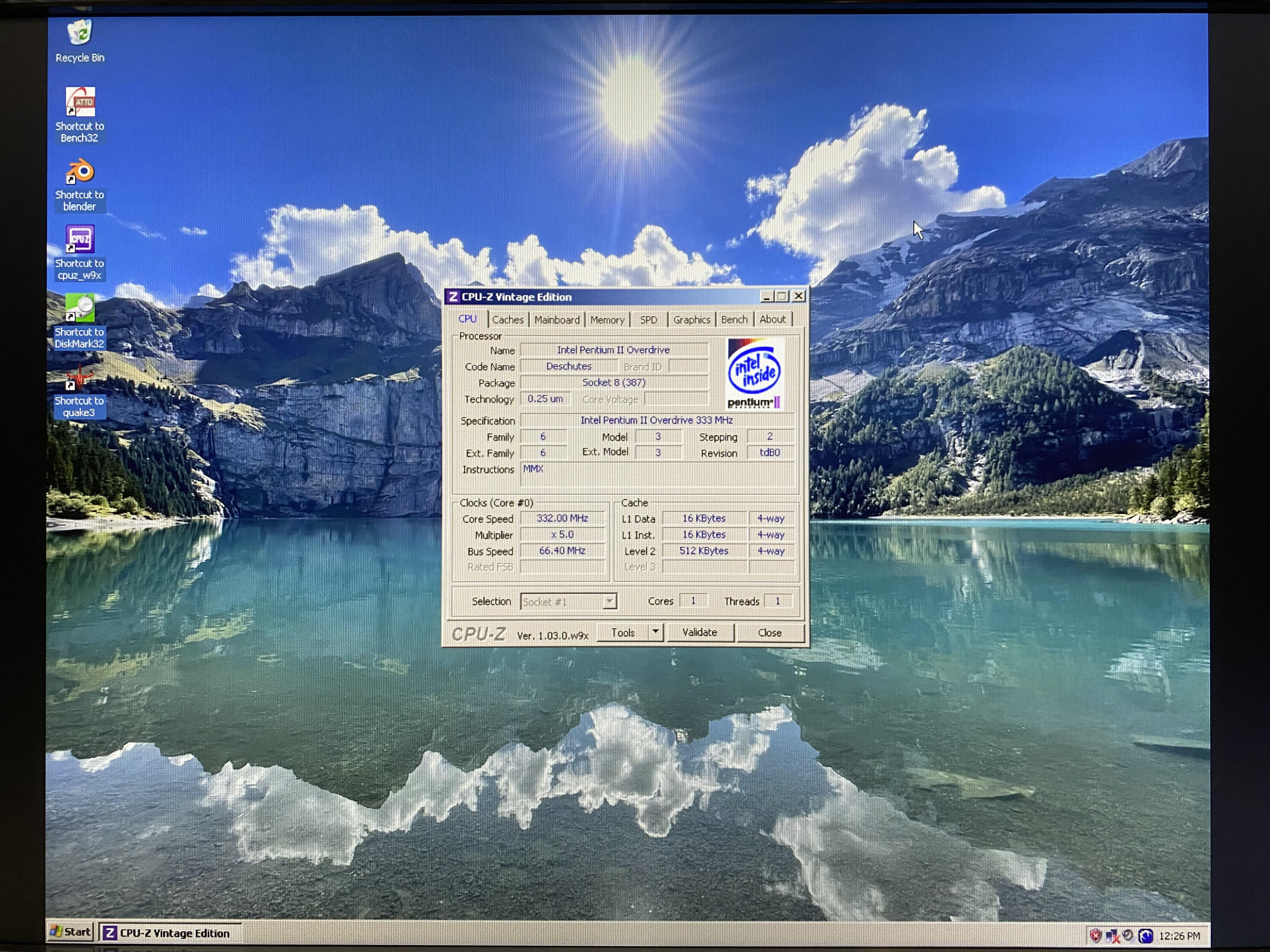Open the Memory tab
1270x952 pixels.
point(607,320)
